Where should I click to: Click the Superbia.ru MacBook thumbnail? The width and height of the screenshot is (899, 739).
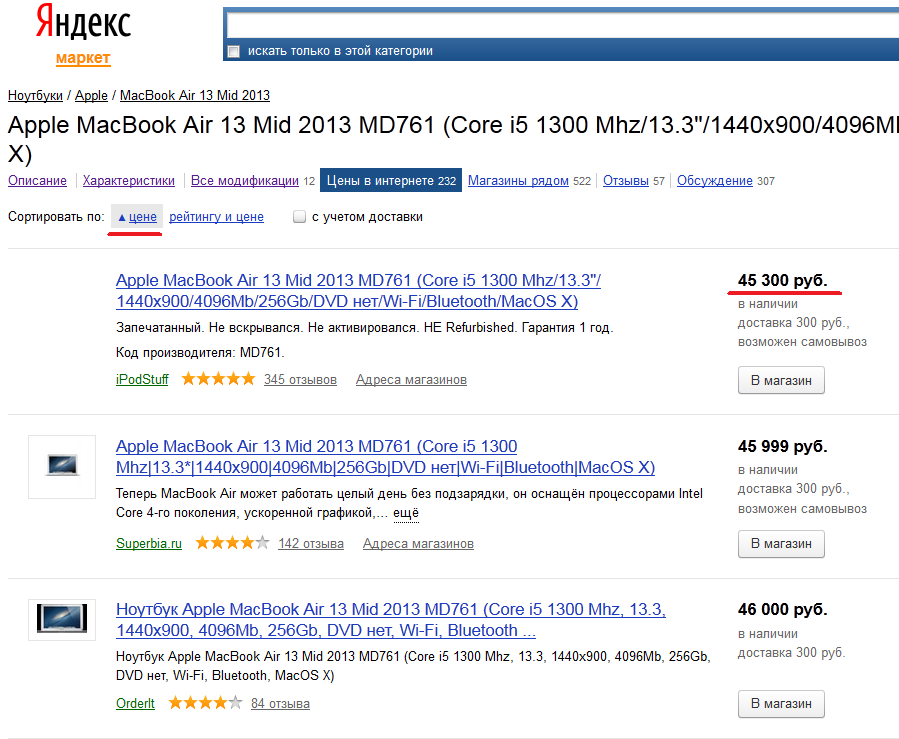coord(62,467)
